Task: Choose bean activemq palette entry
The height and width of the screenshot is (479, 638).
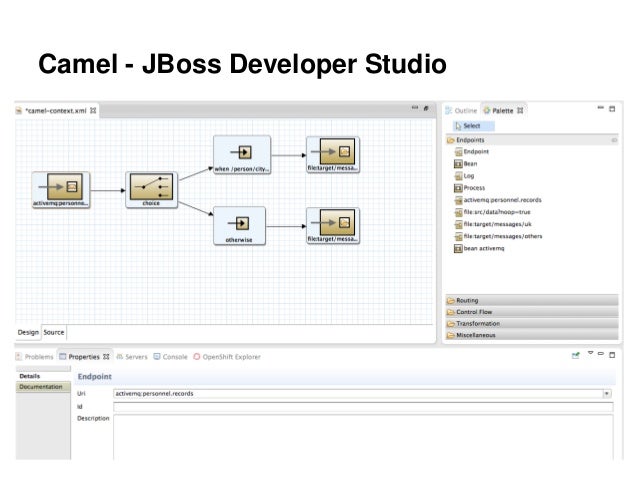Action: pos(479,248)
